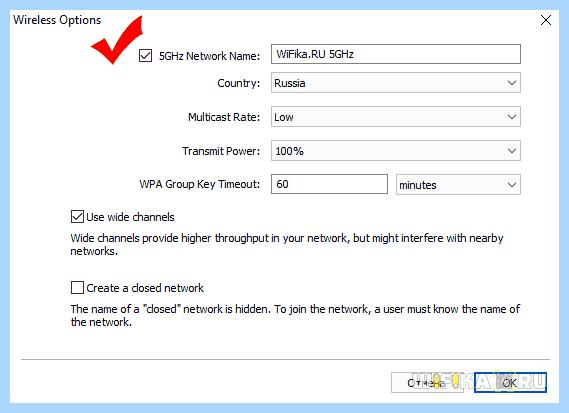Open the Transmit Power dropdown
The image size is (569, 413).
pyautogui.click(x=396, y=151)
